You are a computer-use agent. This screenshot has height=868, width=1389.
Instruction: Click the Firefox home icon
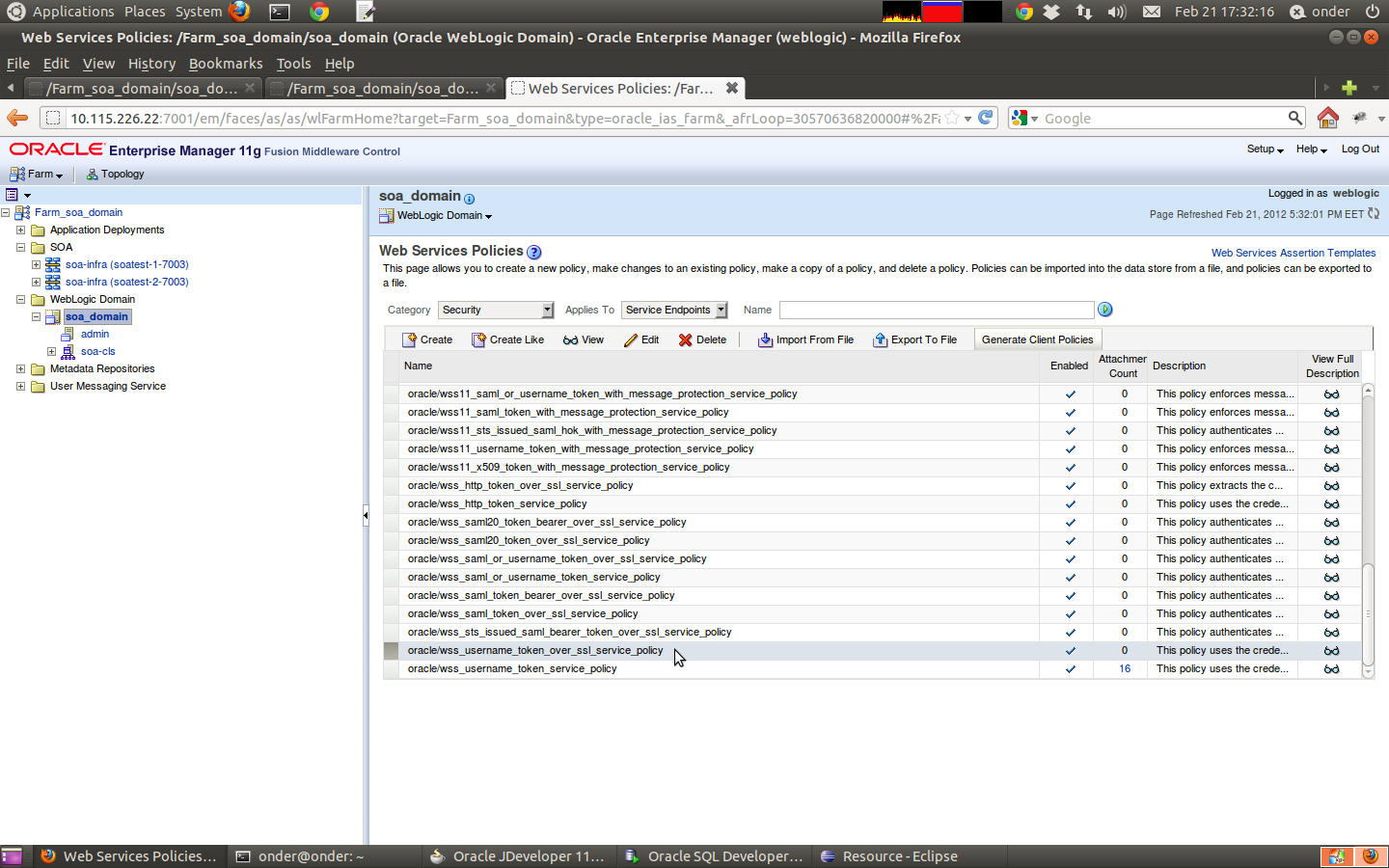pyautogui.click(x=1327, y=117)
